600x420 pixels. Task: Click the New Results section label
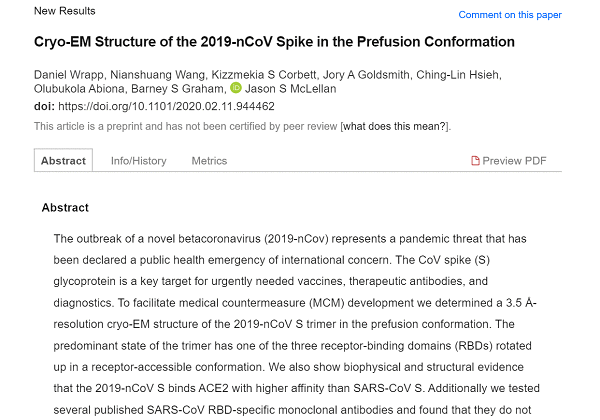[65, 11]
